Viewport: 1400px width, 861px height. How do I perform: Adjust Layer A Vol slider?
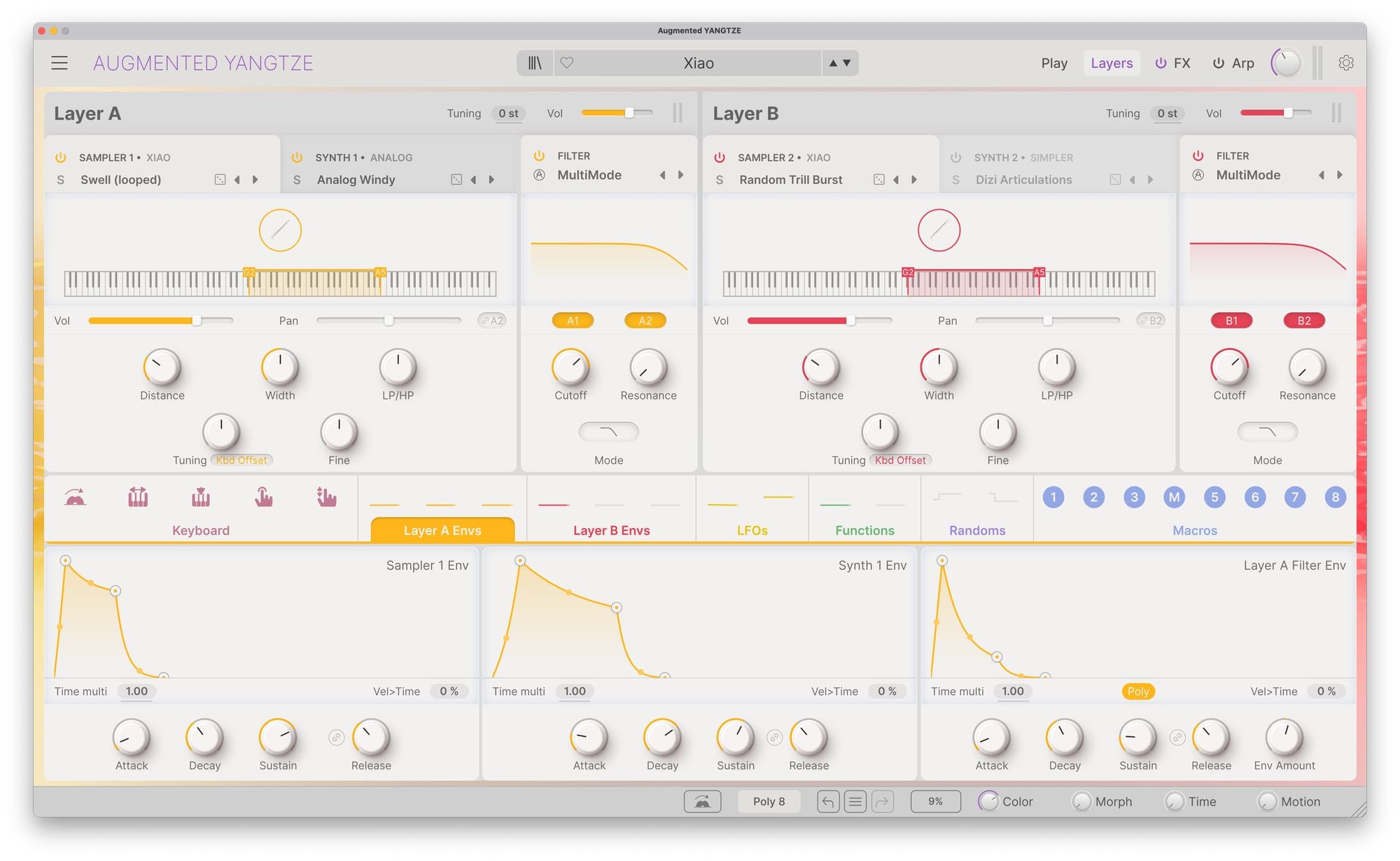[629, 113]
